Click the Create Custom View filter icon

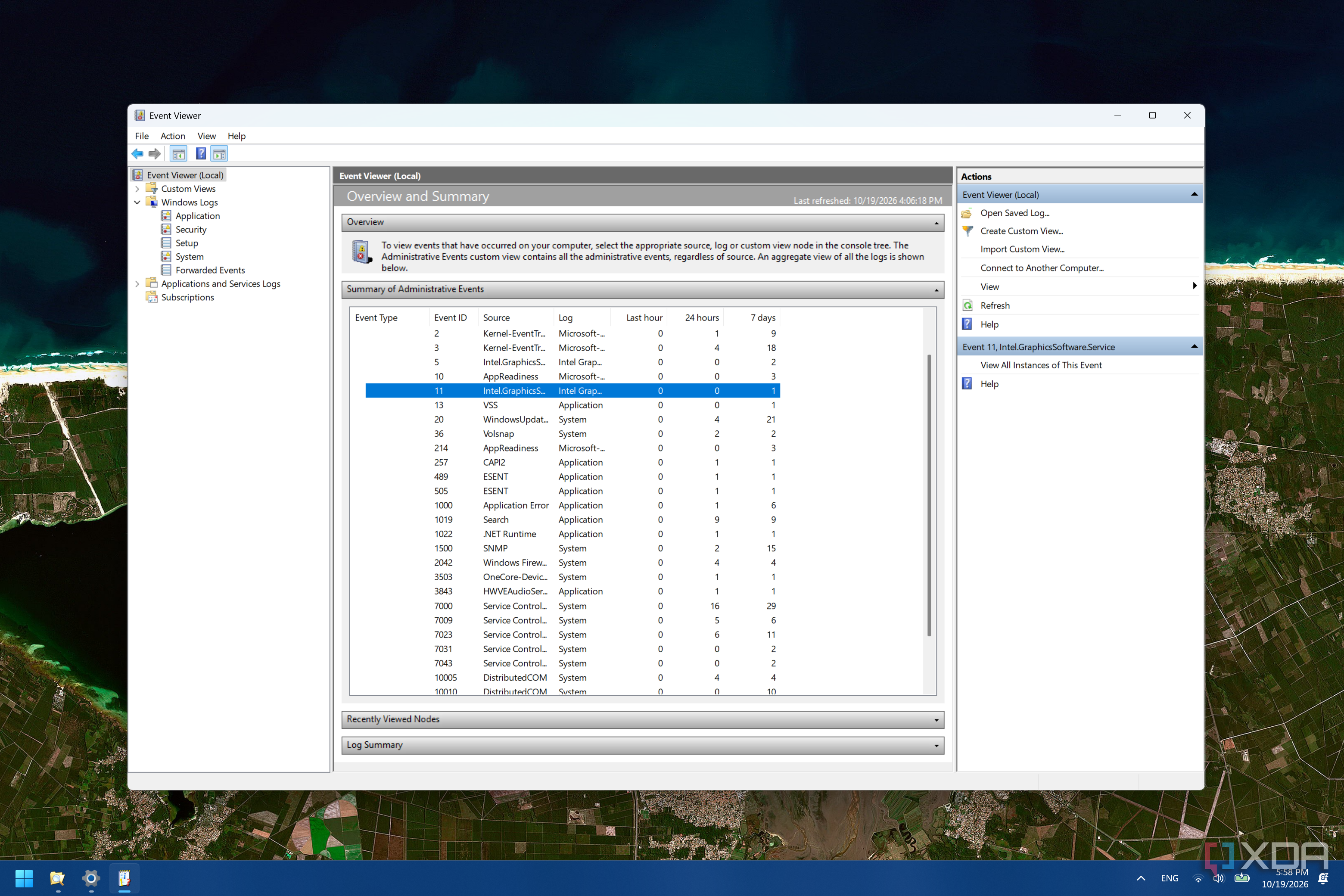coord(967,231)
